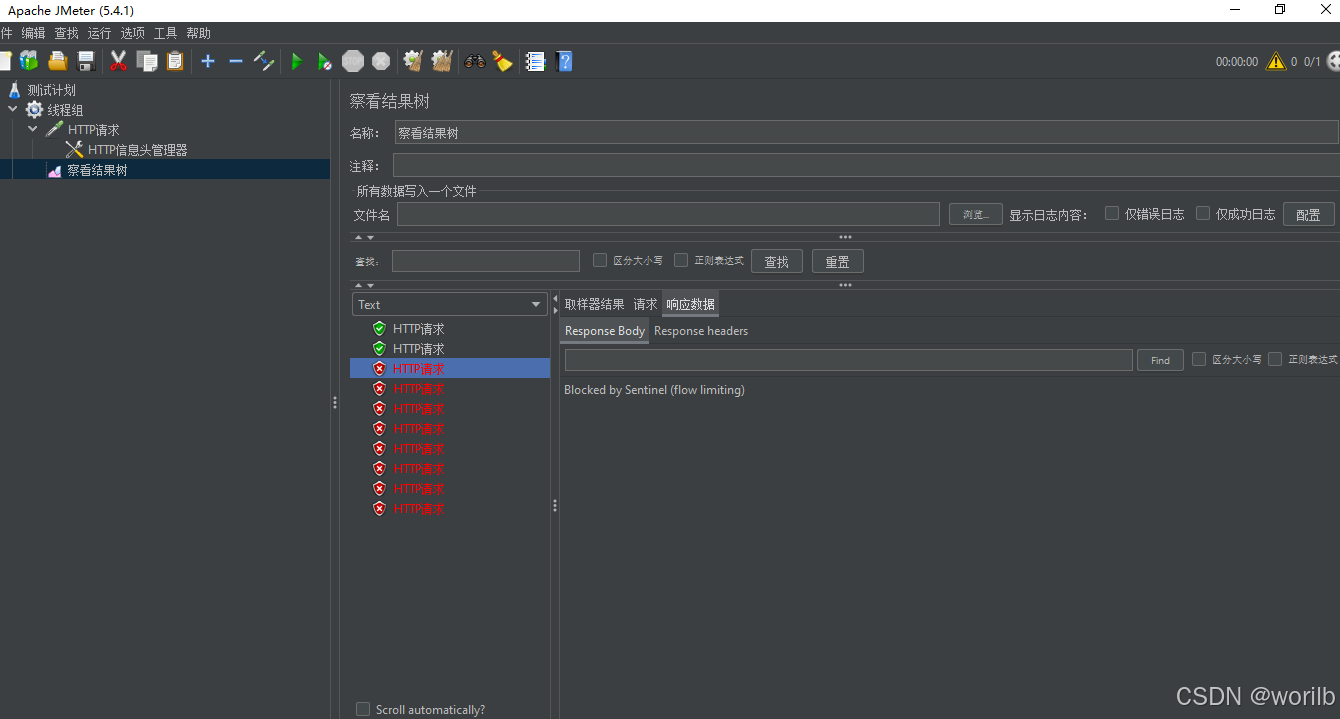Image resolution: width=1340 pixels, height=719 pixels.
Task: Click the 配置 configure button
Action: pos(1308,214)
